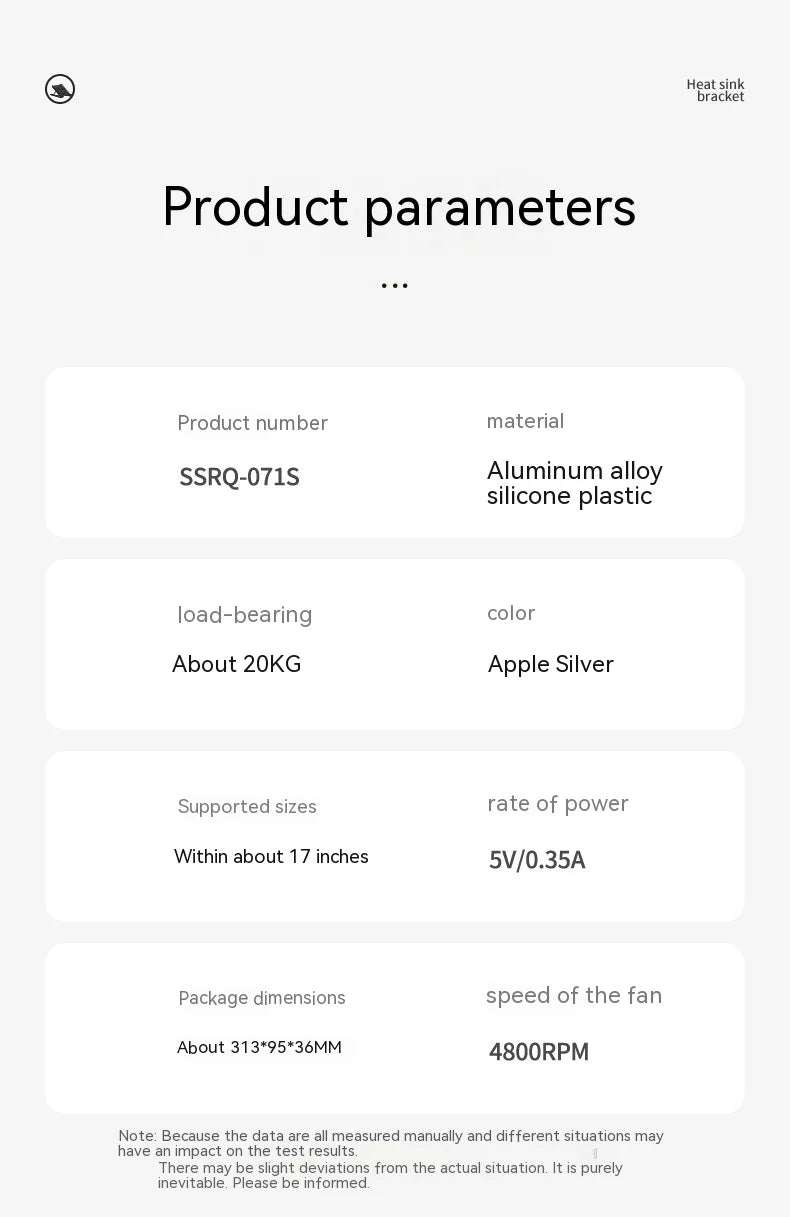Click the Within about 17 inches text
Viewport: 790px width, 1217px height.
(271, 856)
